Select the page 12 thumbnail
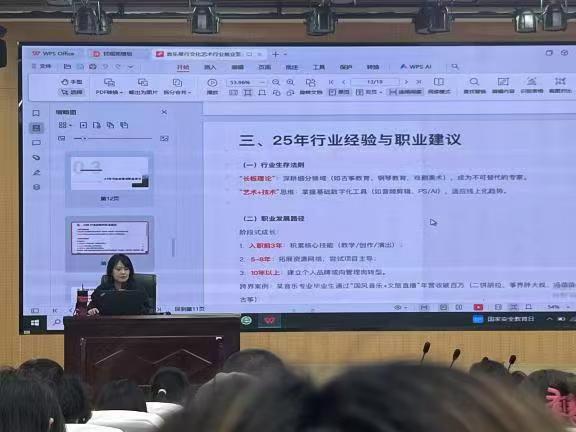The height and width of the screenshot is (432, 576). [x=109, y=179]
